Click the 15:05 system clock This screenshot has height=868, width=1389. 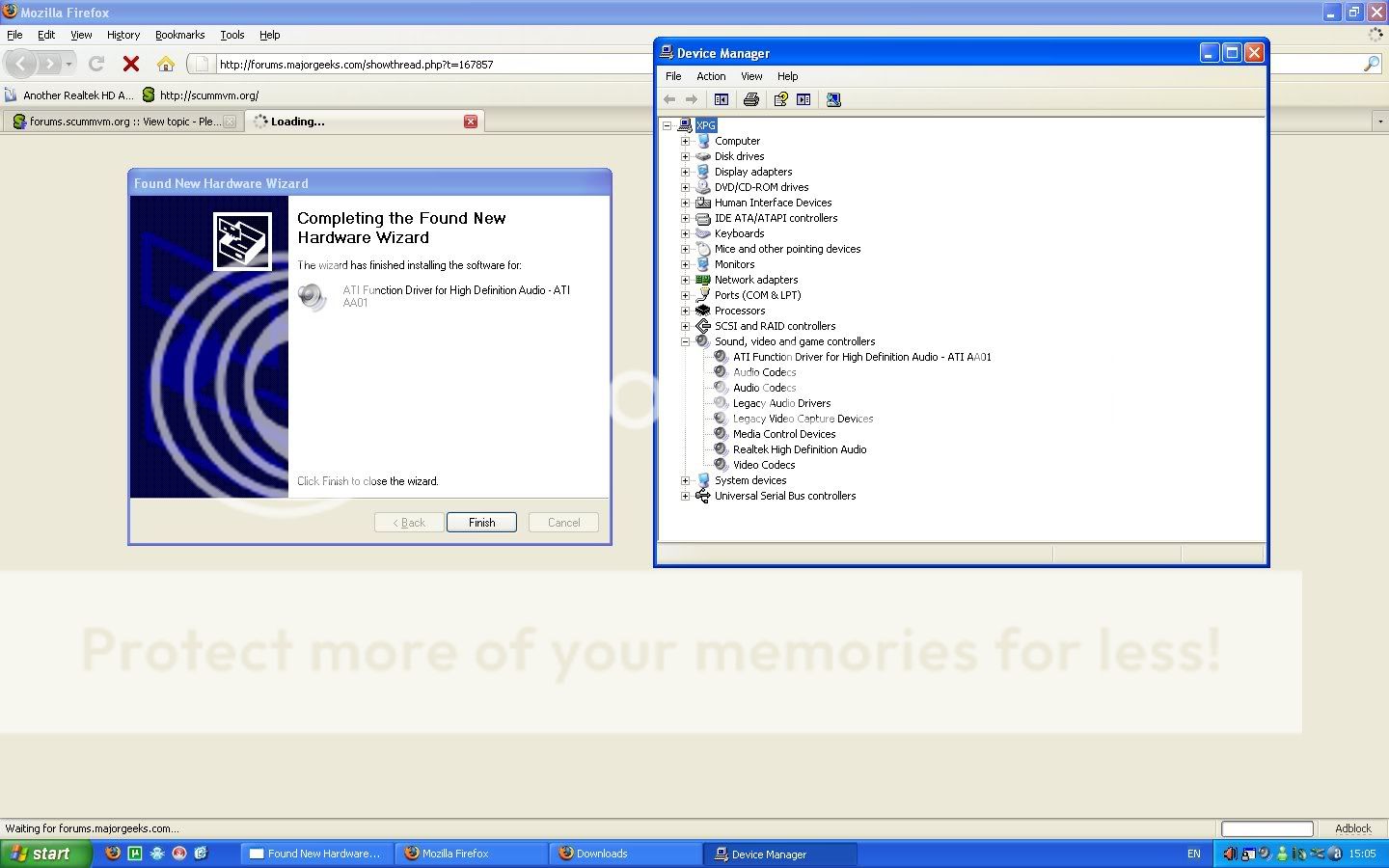click(x=1362, y=854)
